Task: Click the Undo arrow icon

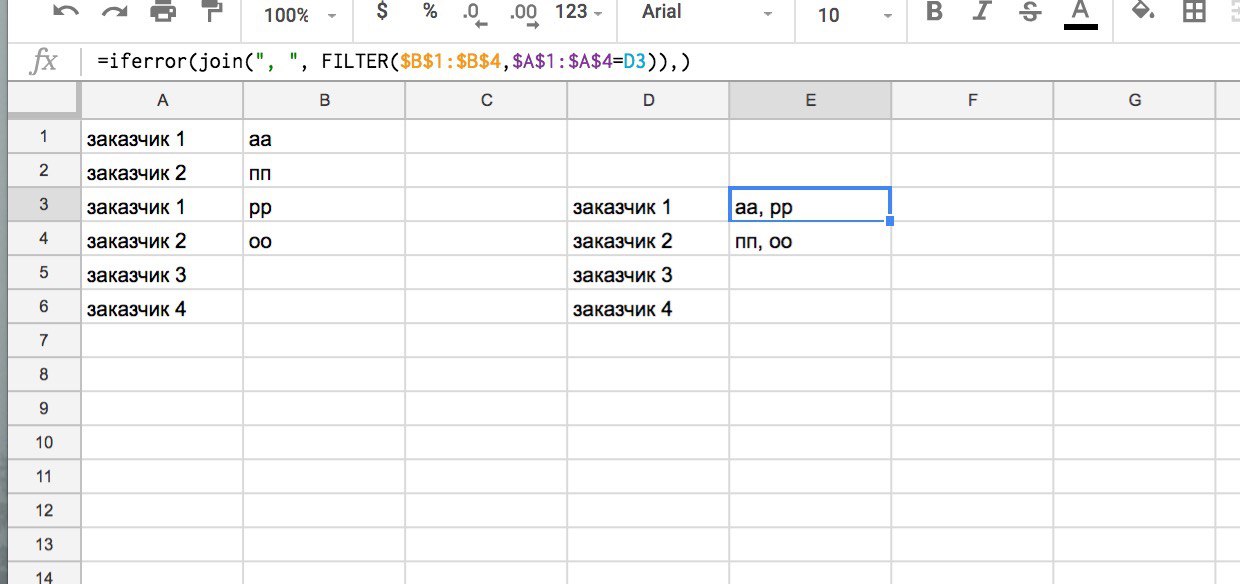Action: [66, 13]
